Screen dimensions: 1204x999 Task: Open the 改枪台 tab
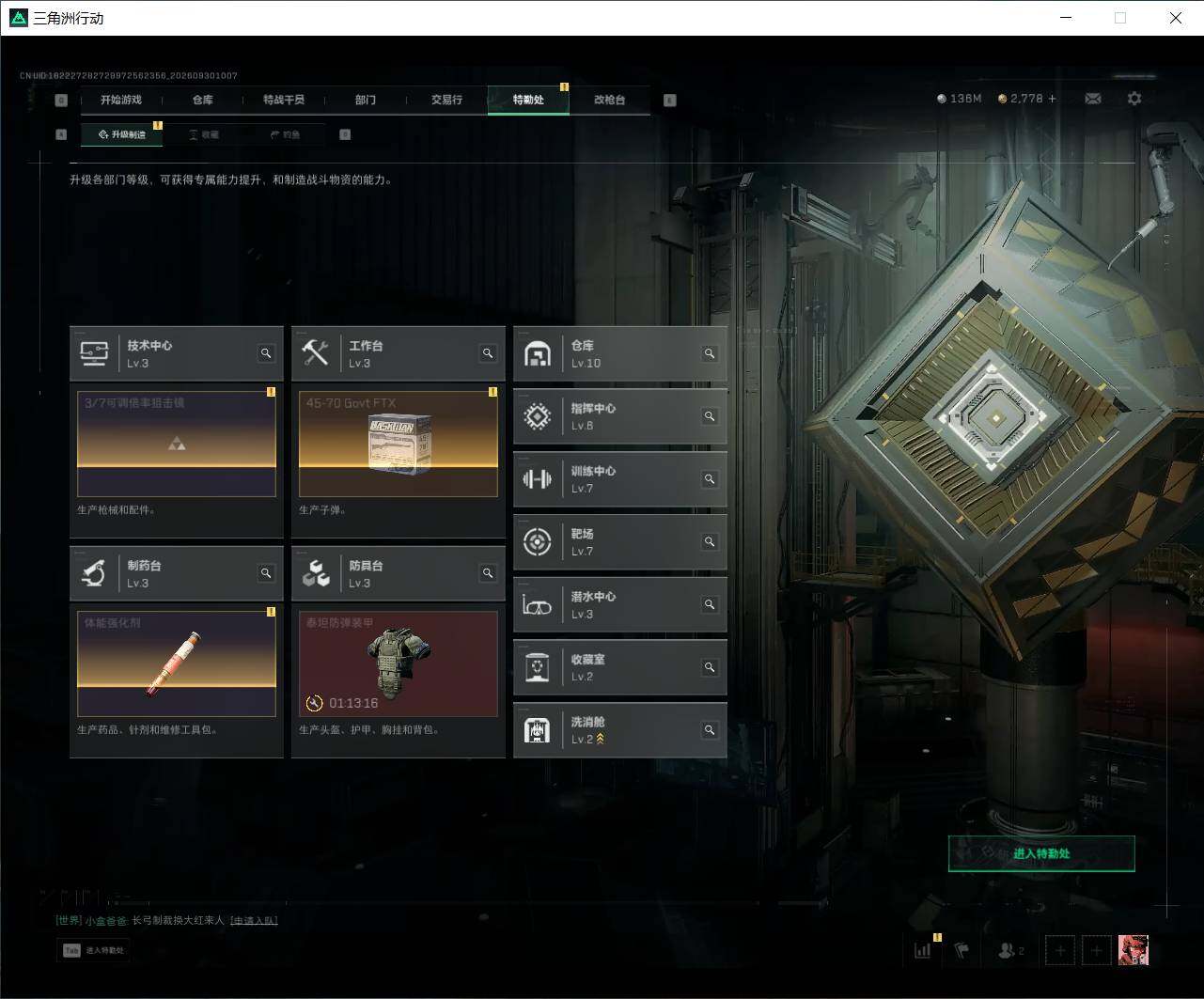pos(609,100)
